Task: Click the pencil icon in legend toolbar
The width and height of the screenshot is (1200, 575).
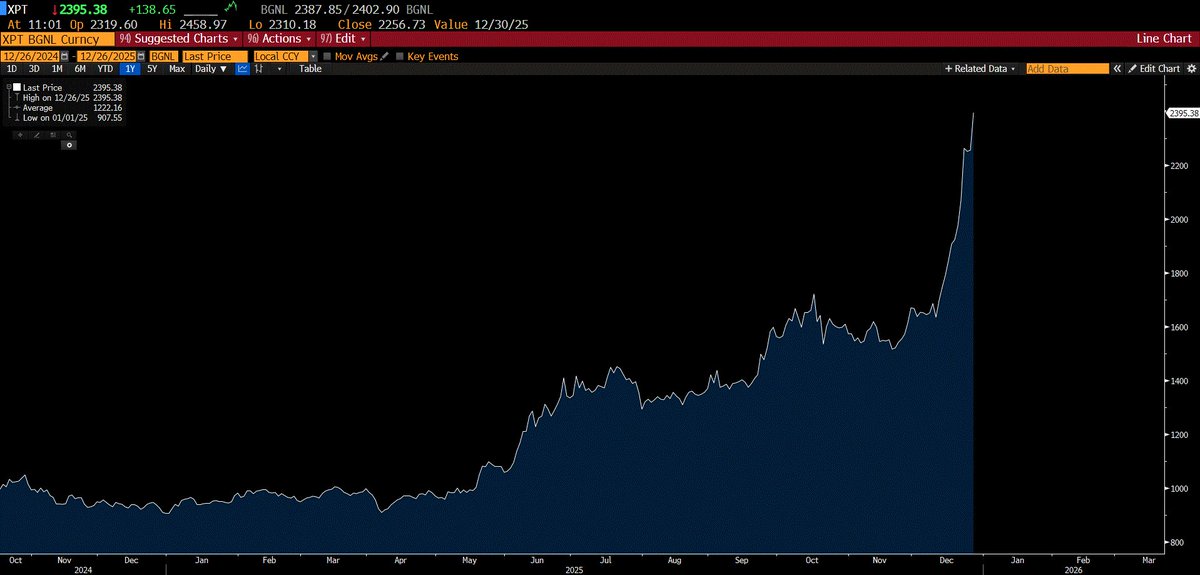Action: pos(37,135)
